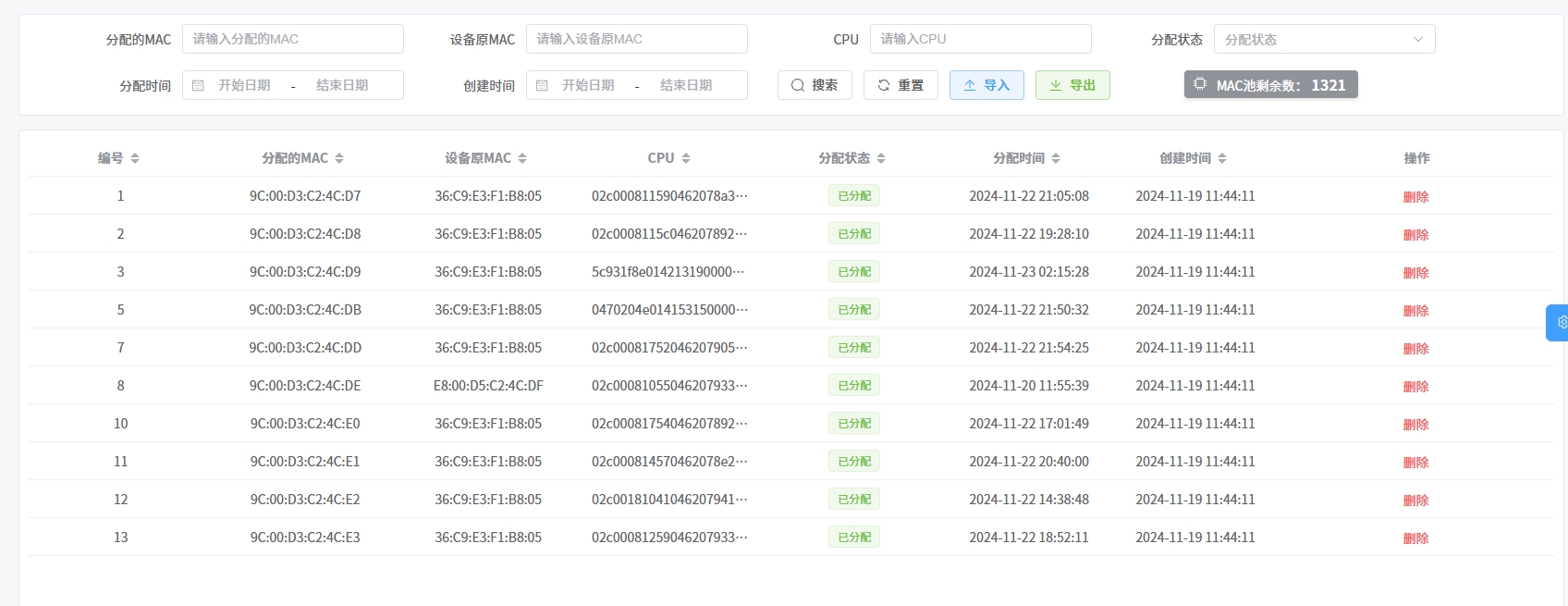Screen dimensions: 1568x606
Task: Focus the 设备原MAC input field
Action: pyautogui.click(x=636, y=39)
